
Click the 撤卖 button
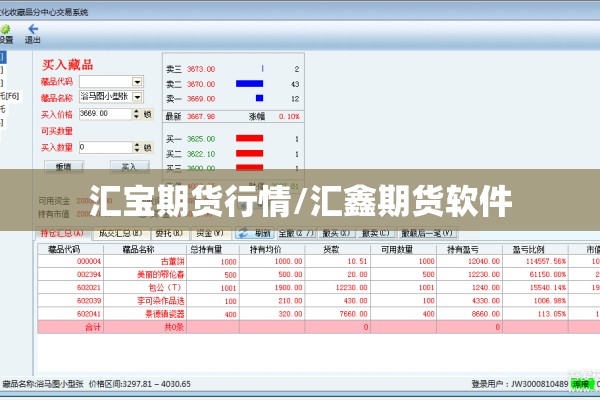[x=376, y=233]
